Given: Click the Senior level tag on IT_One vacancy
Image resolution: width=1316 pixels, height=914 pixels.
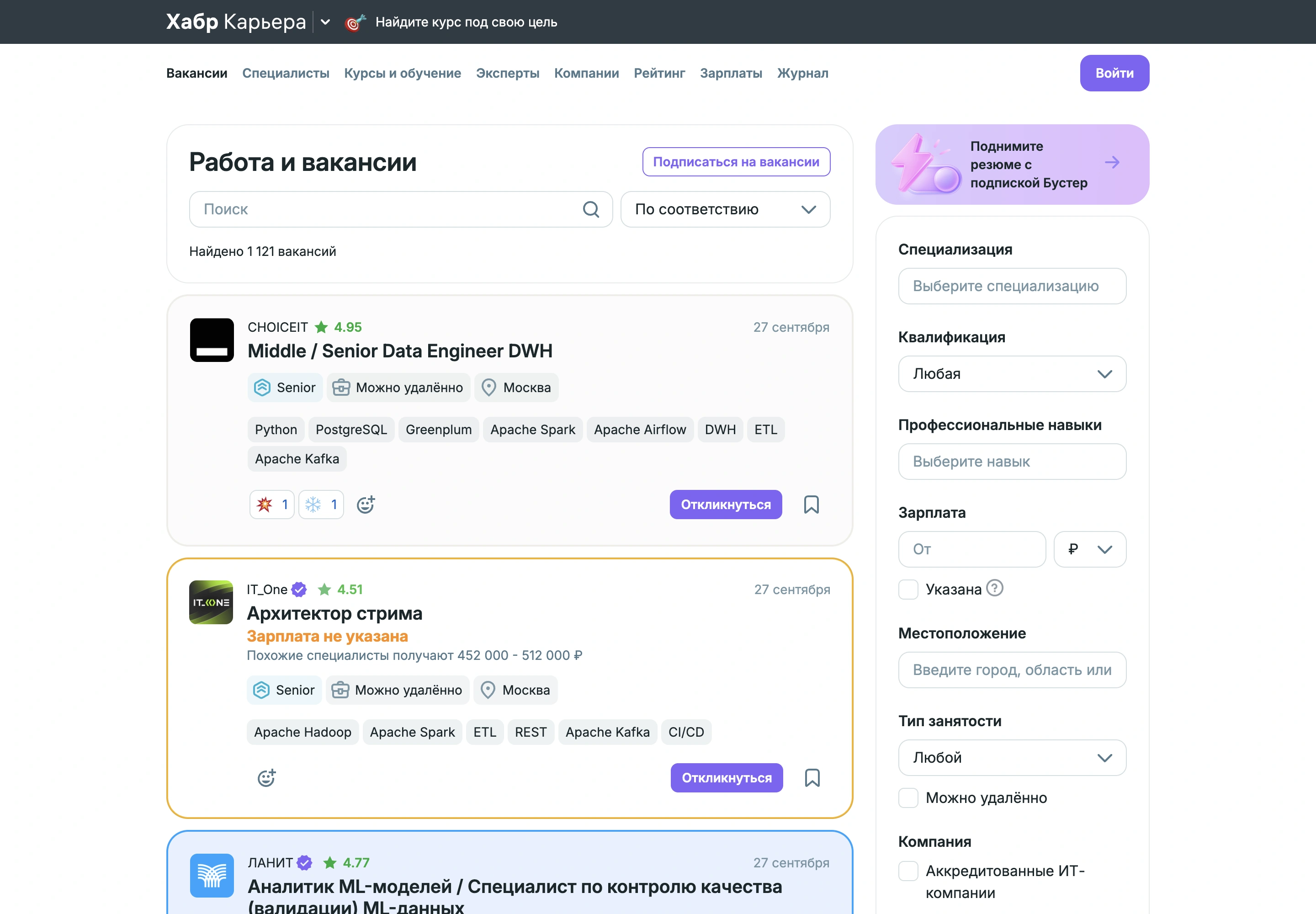Looking at the screenshot, I should 285,690.
